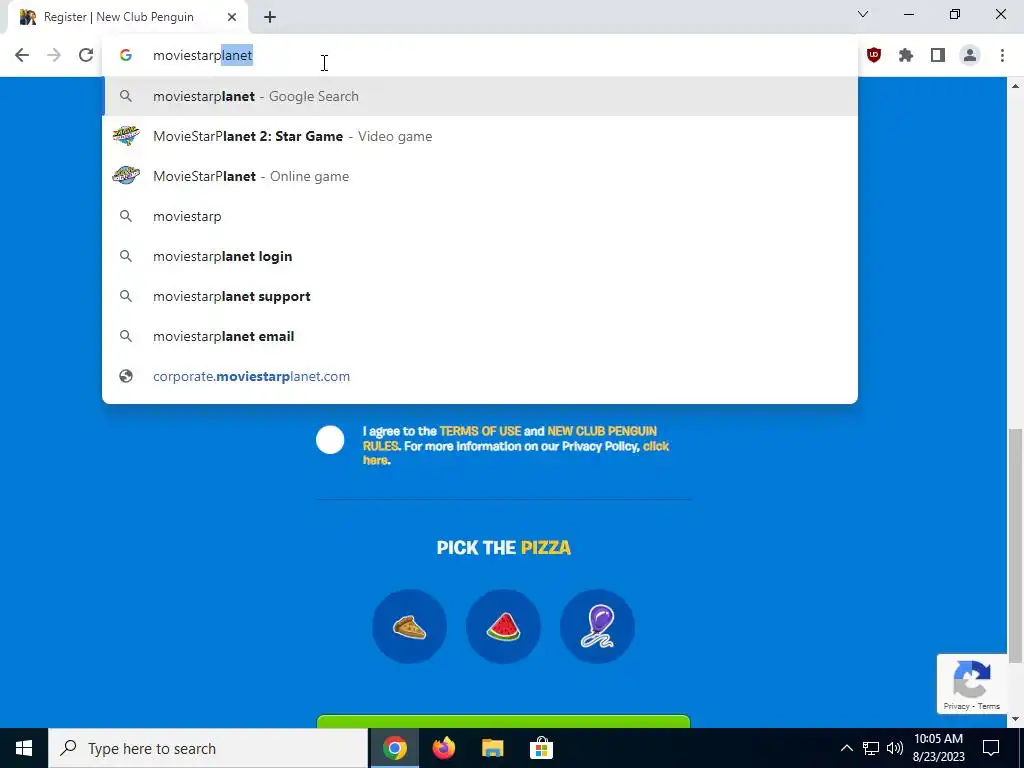Screen dimensions: 1024x768
Task: Open the Extensions puzzle icon
Action: [906, 56]
